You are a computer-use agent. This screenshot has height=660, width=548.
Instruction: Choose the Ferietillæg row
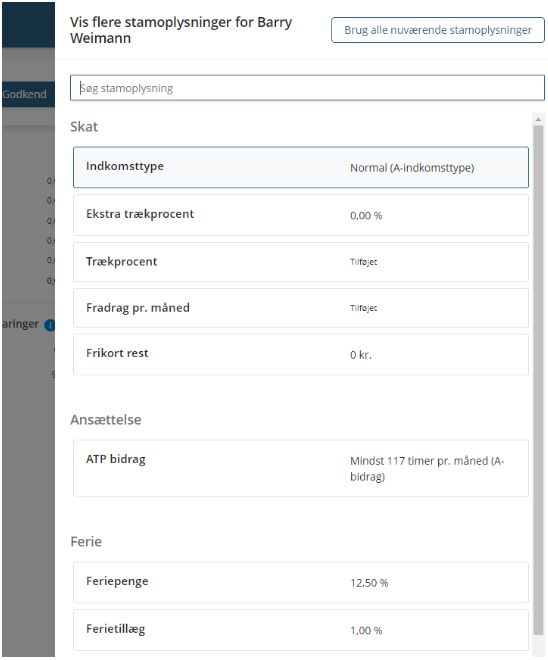pos(301,630)
